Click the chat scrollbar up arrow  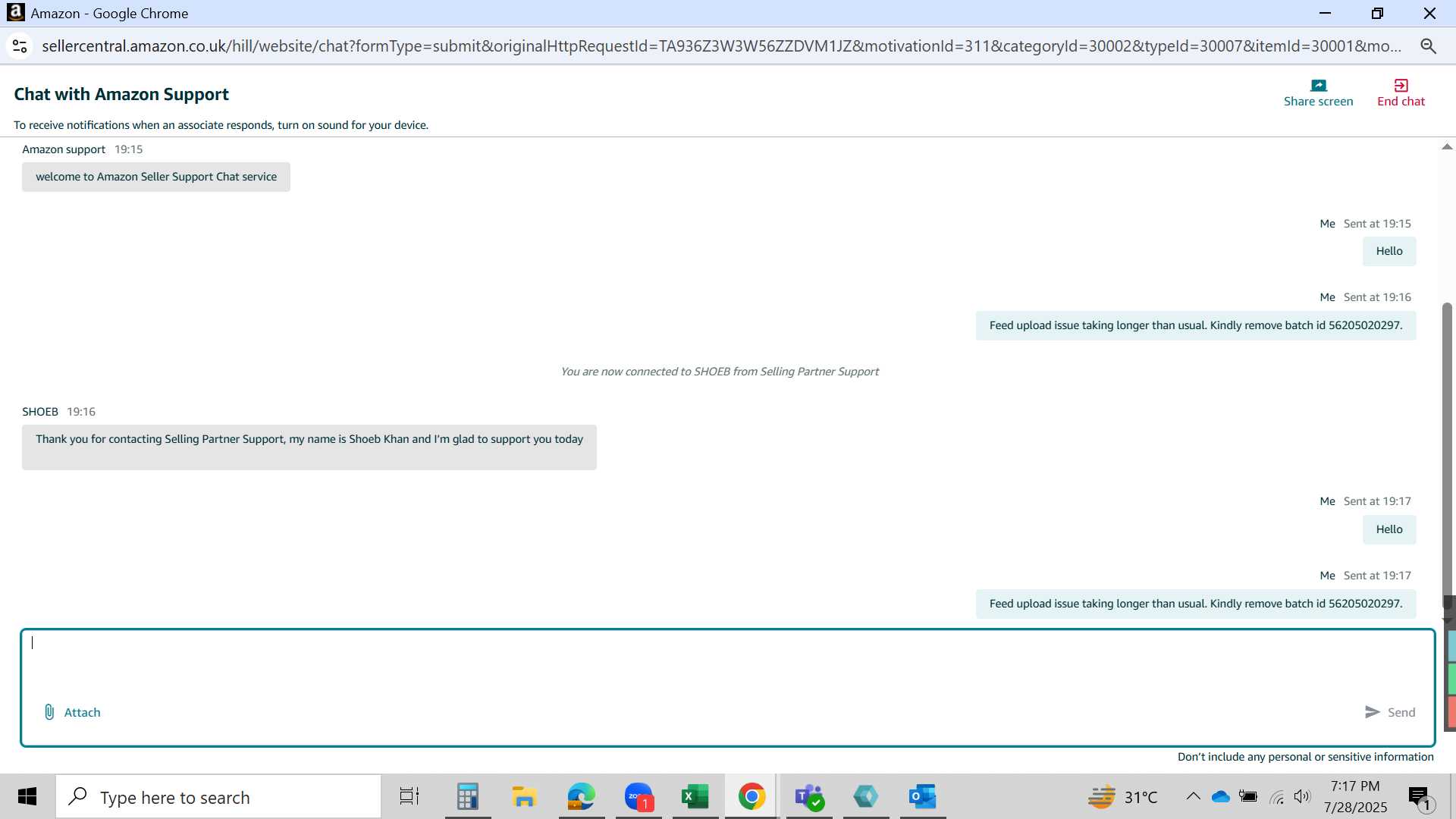pyautogui.click(x=1447, y=146)
